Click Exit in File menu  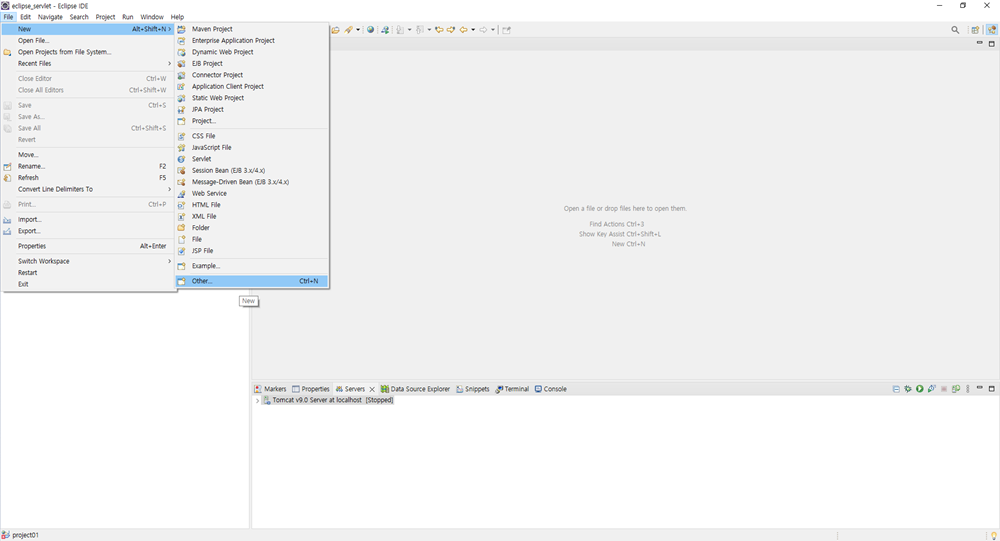pos(88,284)
